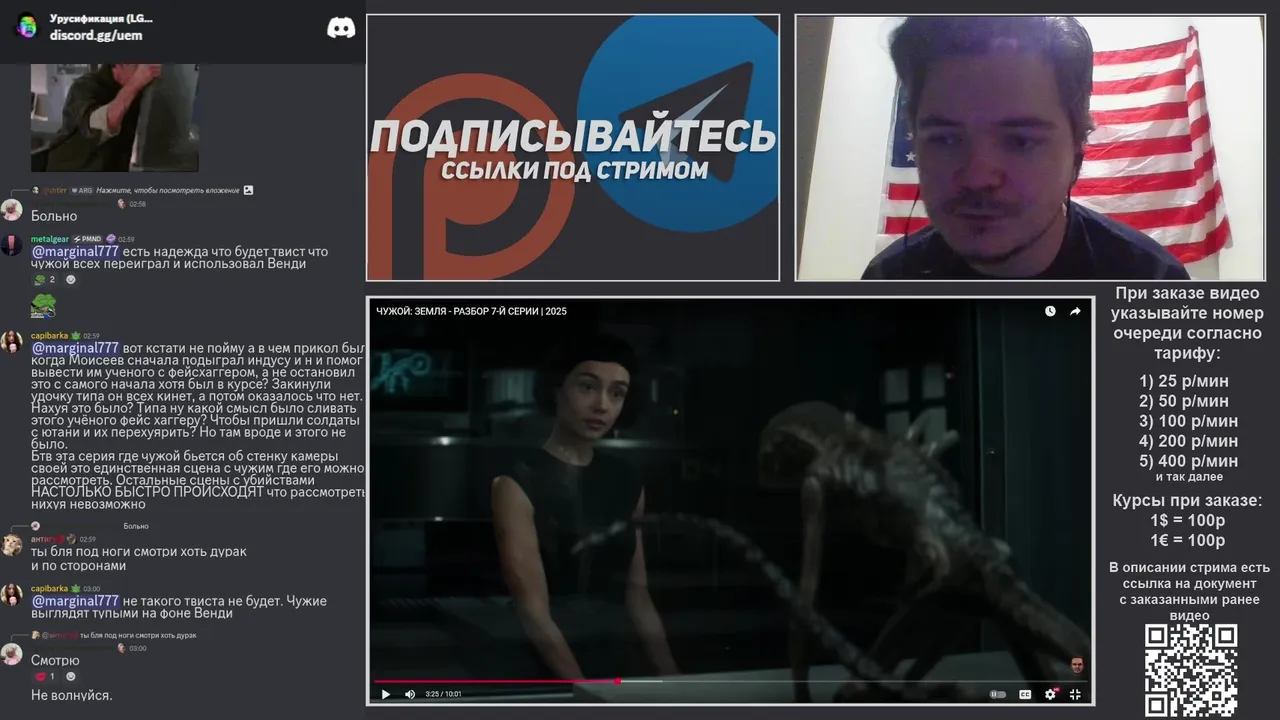The image size is (1280, 720).
Task: Click @marginal777 mention in 03:00 message
Action: [75, 601]
